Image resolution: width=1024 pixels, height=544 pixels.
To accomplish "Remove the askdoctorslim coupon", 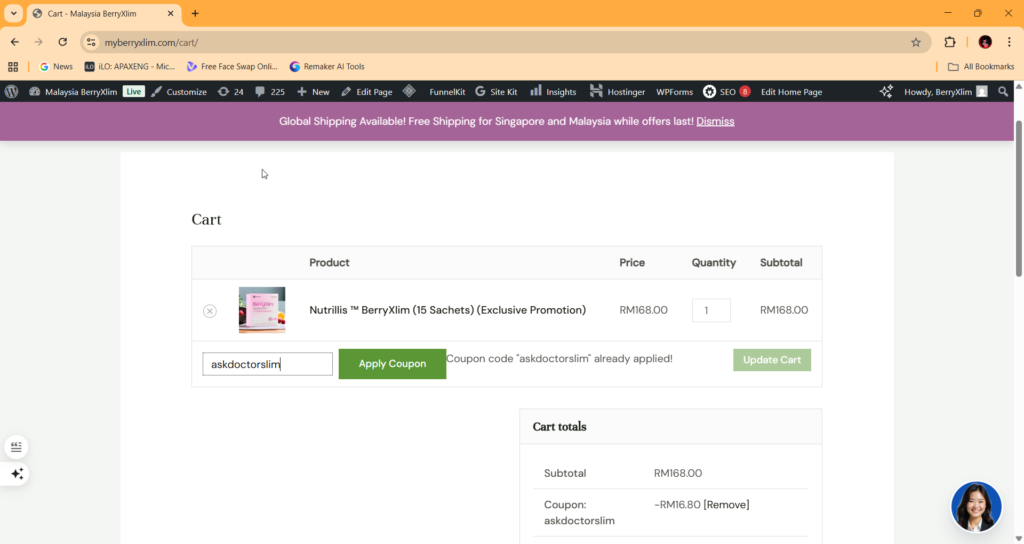I will pyautogui.click(x=726, y=504).
